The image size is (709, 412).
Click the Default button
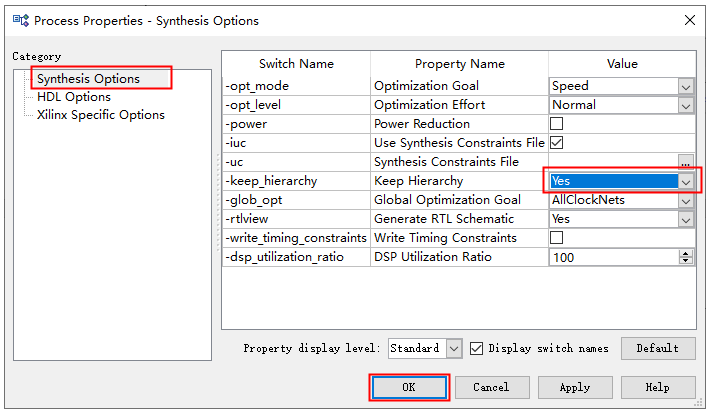click(x=657, y=348)
